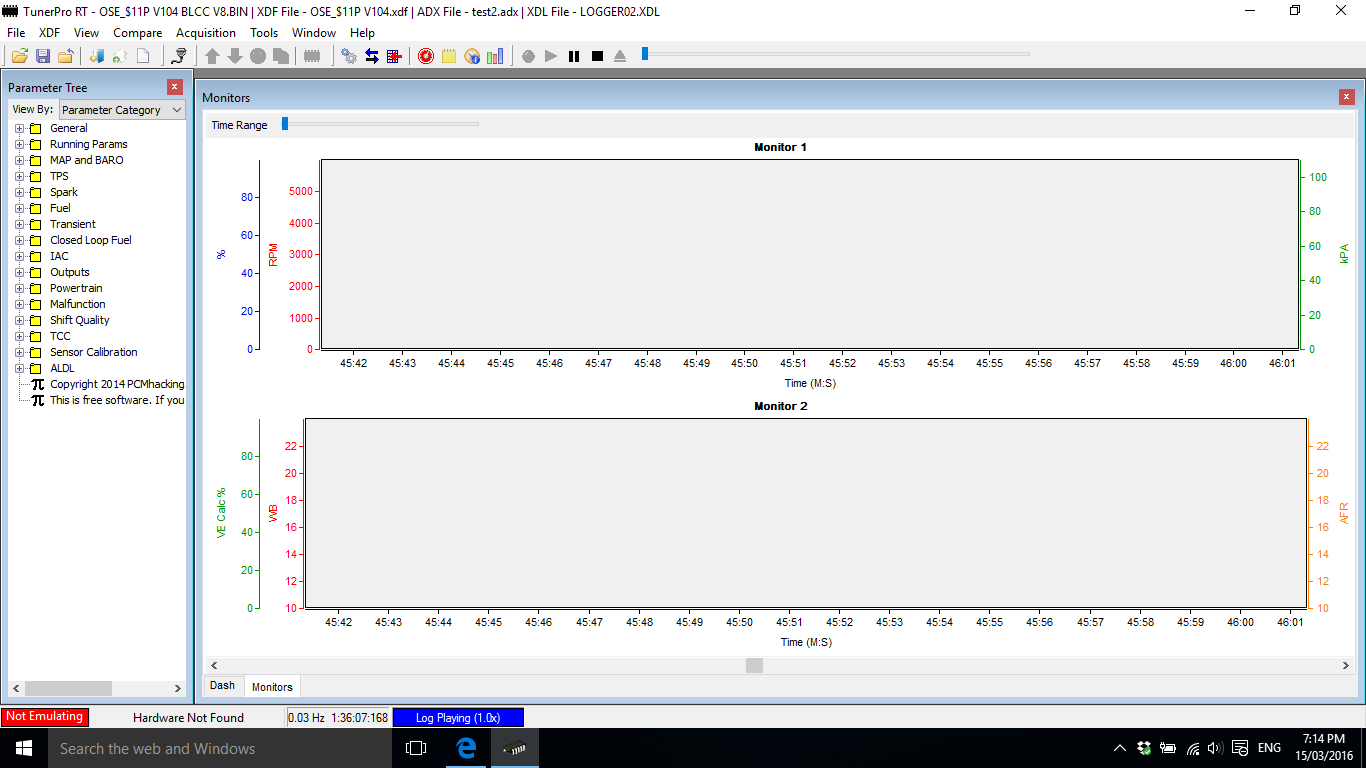Pause the log playback
This screenshot has width=1366, height=768.
click(x=574, y=56)
